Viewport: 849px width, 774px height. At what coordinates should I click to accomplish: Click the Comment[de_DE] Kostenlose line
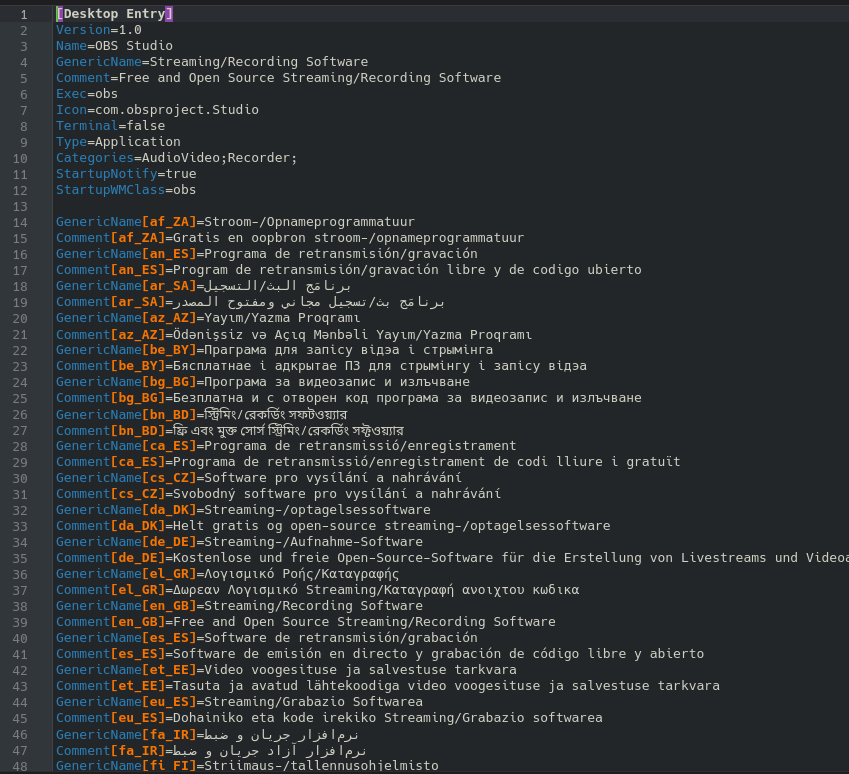point(450,558)
